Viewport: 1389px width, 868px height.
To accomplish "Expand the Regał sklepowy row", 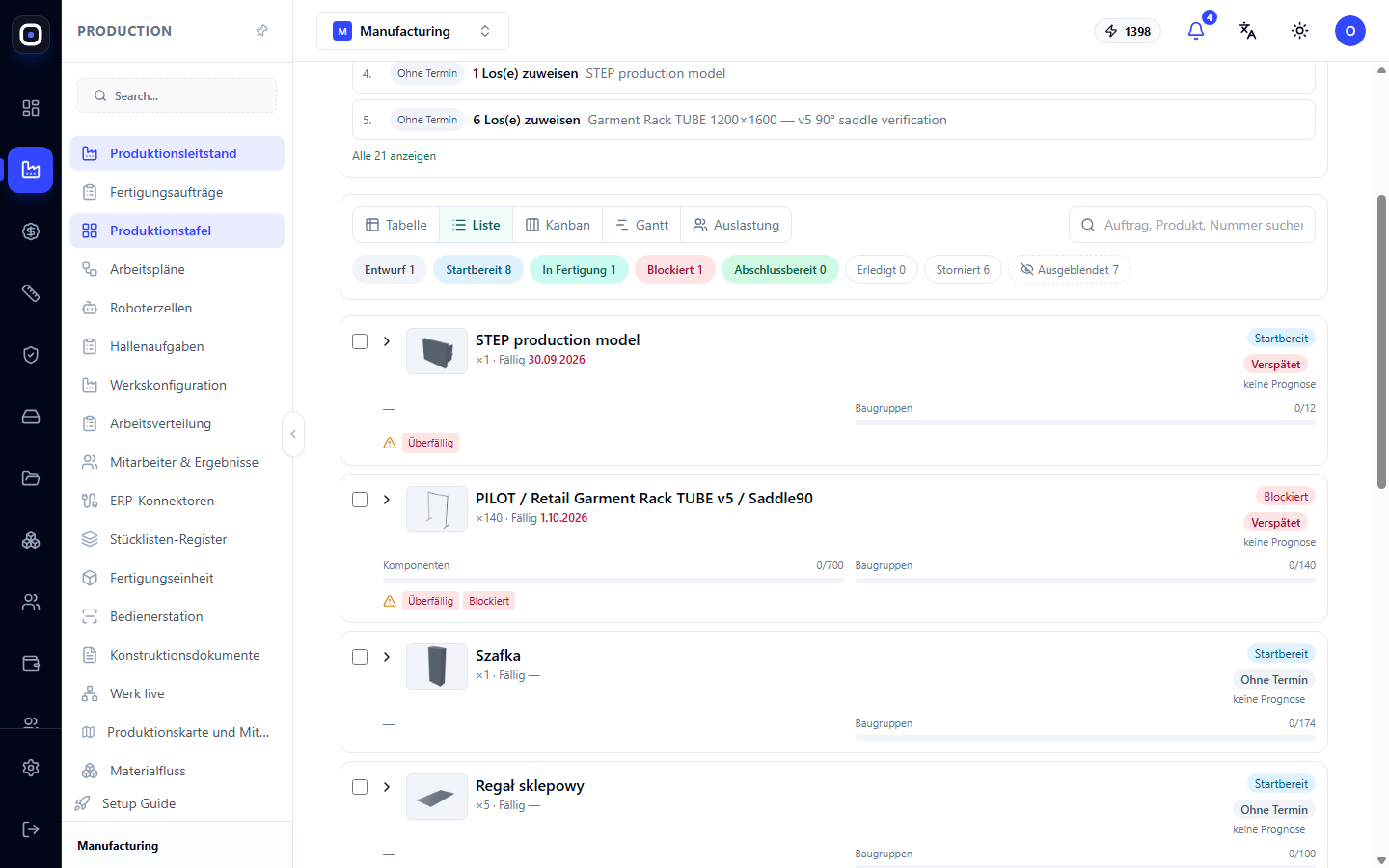I will [x=387, y=787].
